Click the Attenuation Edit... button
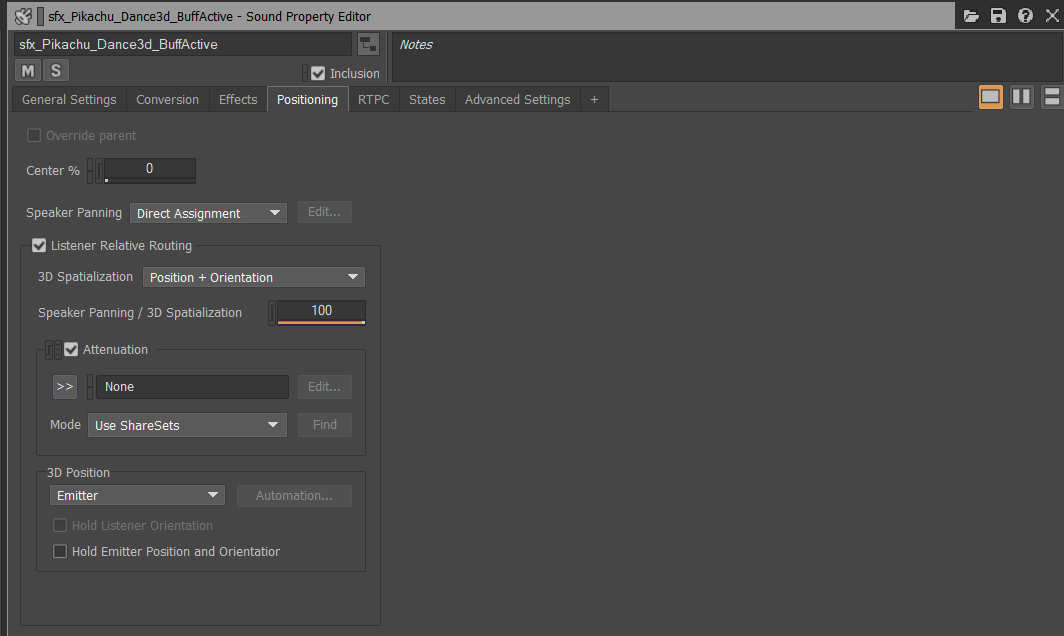The image size is (1064, 636). [324, 387]
